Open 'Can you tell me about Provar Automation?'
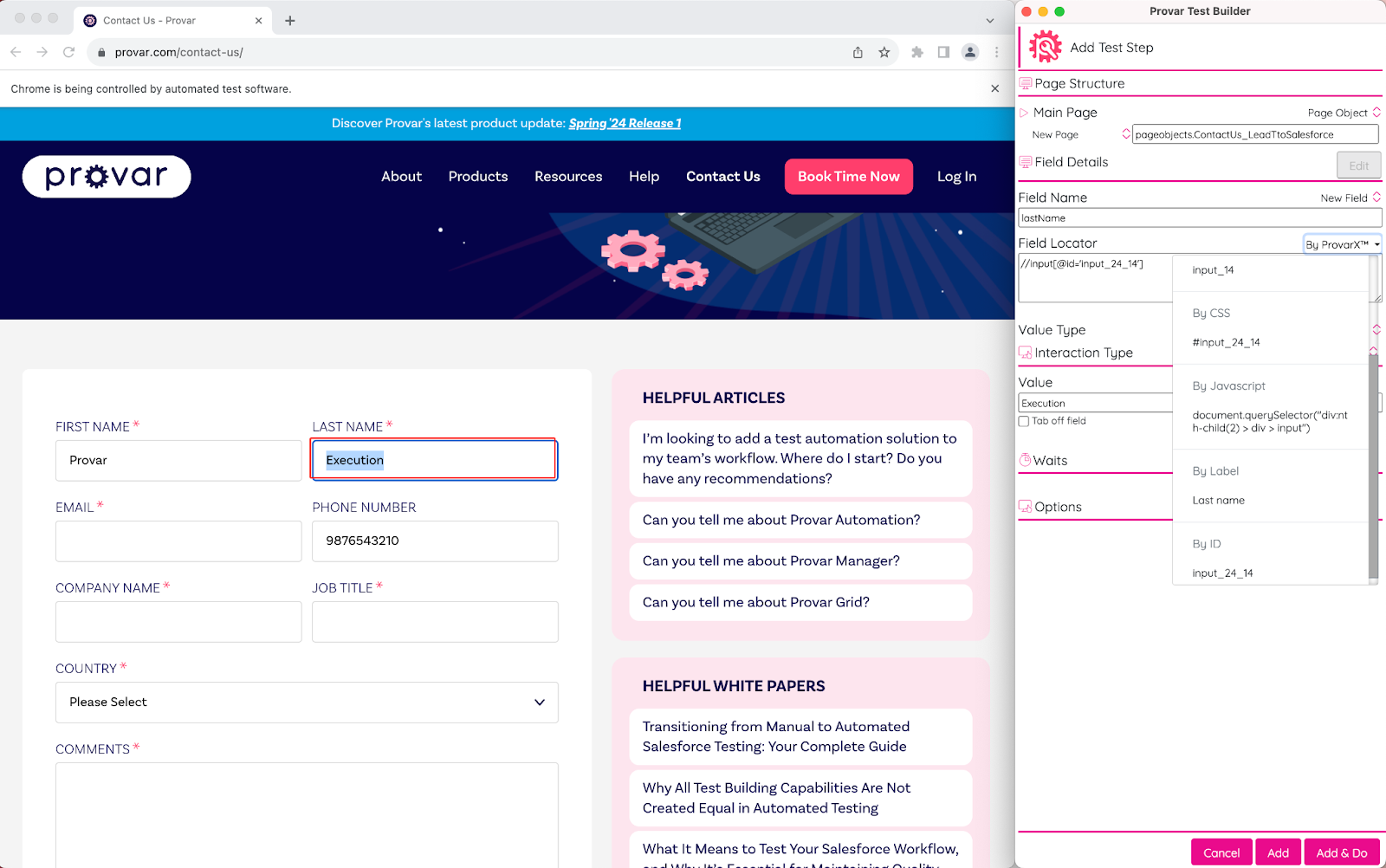1386x868 pixels. pyautogui.click(x=800, y=520)
